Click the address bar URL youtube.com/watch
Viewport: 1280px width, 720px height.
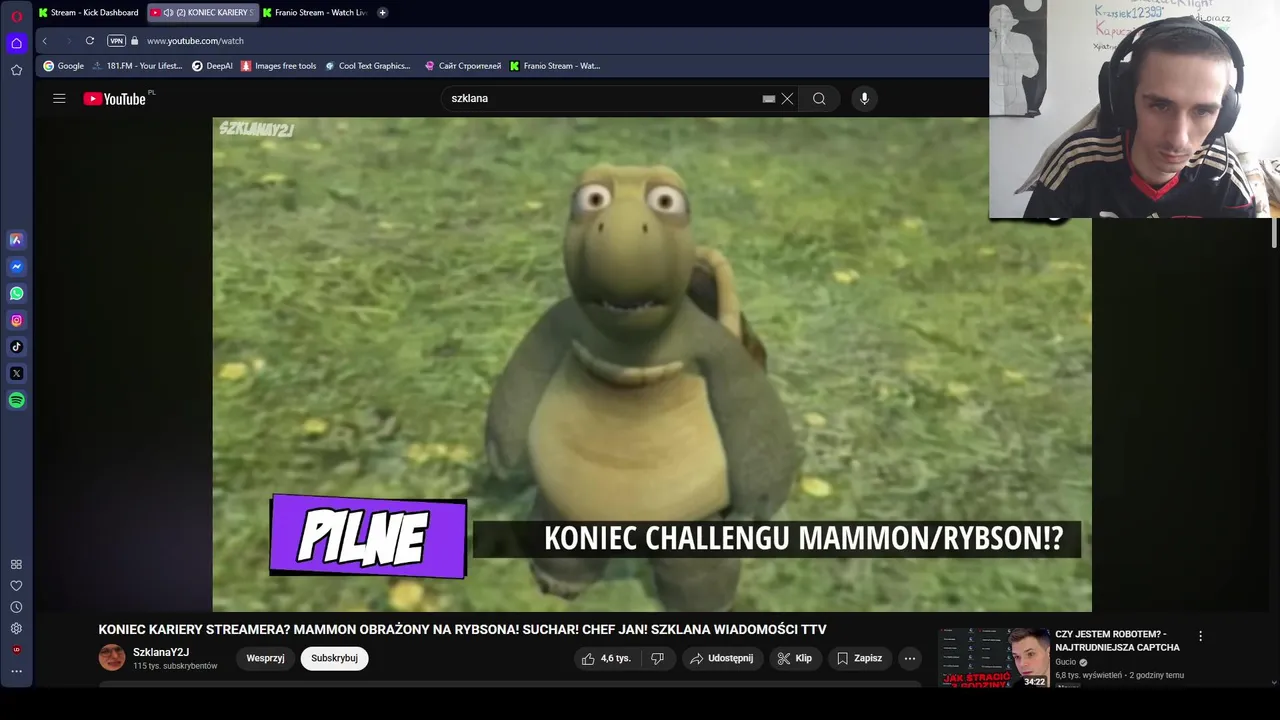click(195, 41)
